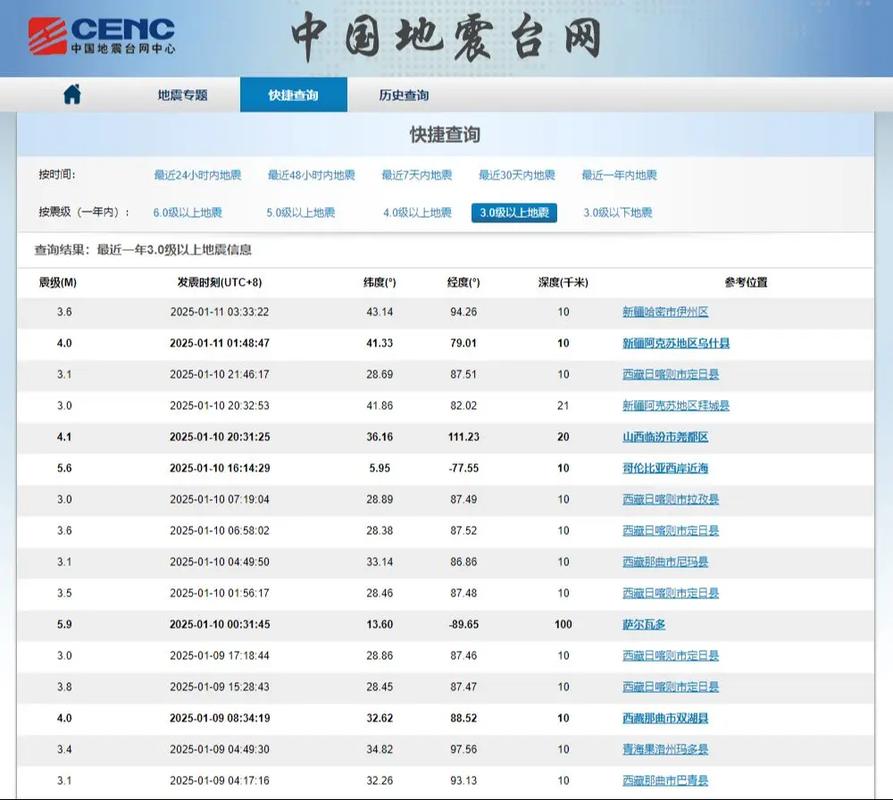The image size is (893, 800).
Task: Switch to the 历史查询 tab
Action: pyautogui.click(x=404, y=95)
